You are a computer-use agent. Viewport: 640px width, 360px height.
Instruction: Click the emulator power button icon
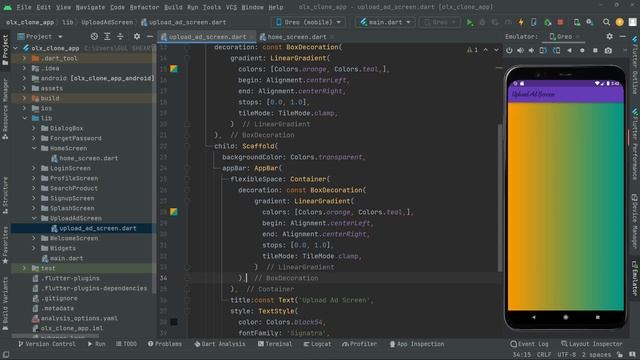[509, 51]
